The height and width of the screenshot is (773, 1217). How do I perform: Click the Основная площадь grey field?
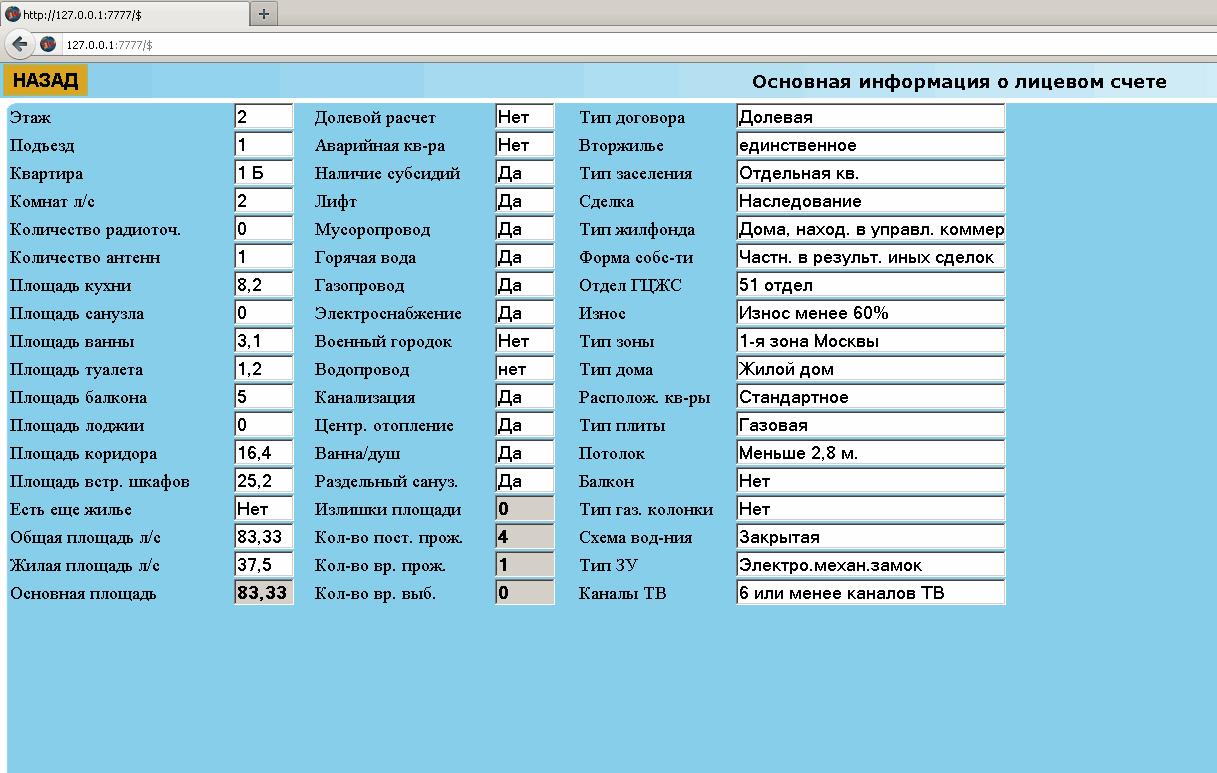pos(264,593)
